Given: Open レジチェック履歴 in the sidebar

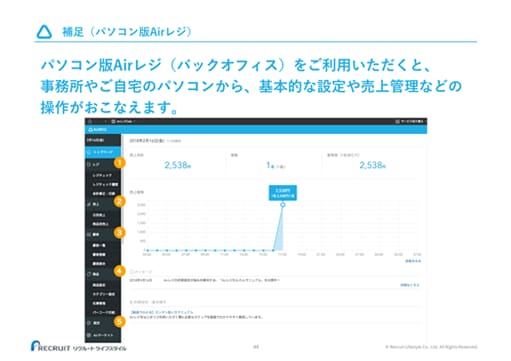Looking at the screenshot, I should tap(105, 184).
